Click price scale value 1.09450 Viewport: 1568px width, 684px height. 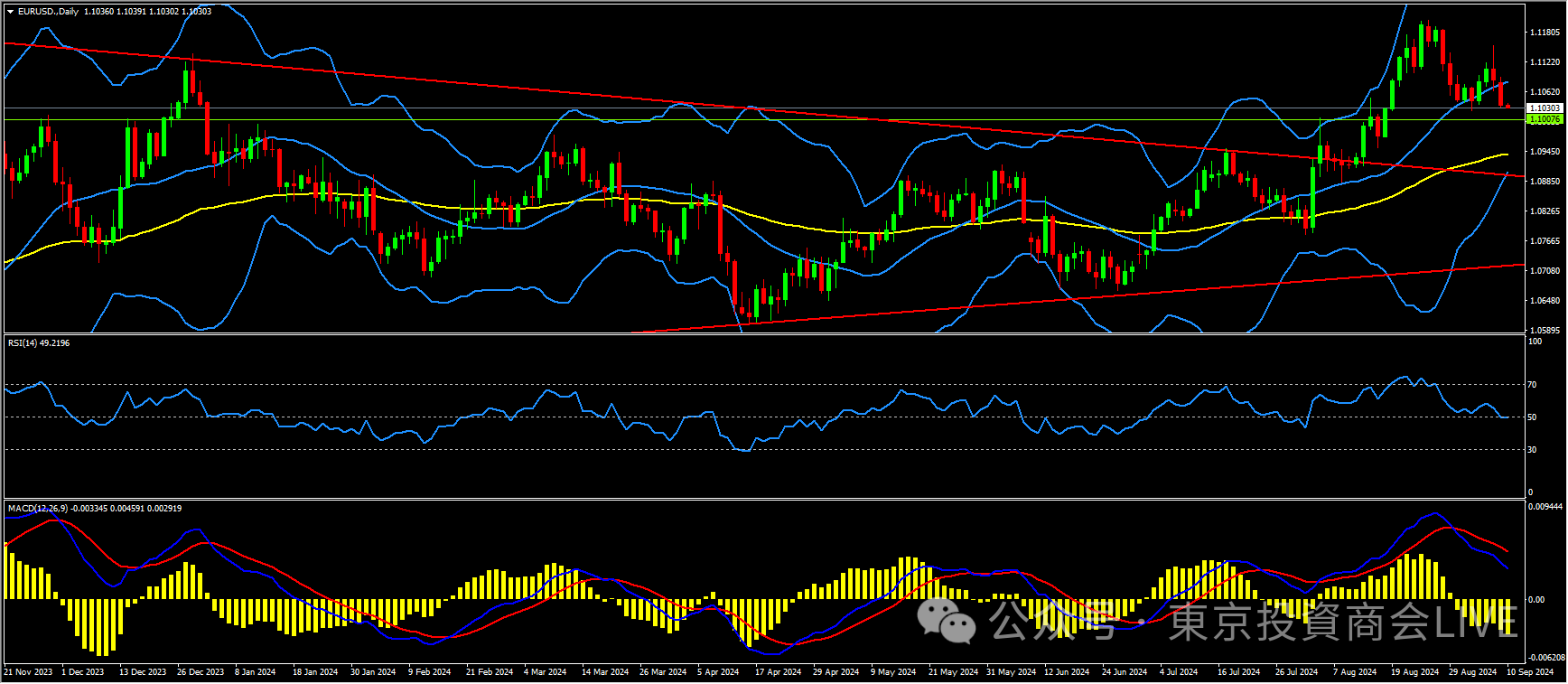point(1545,152)
